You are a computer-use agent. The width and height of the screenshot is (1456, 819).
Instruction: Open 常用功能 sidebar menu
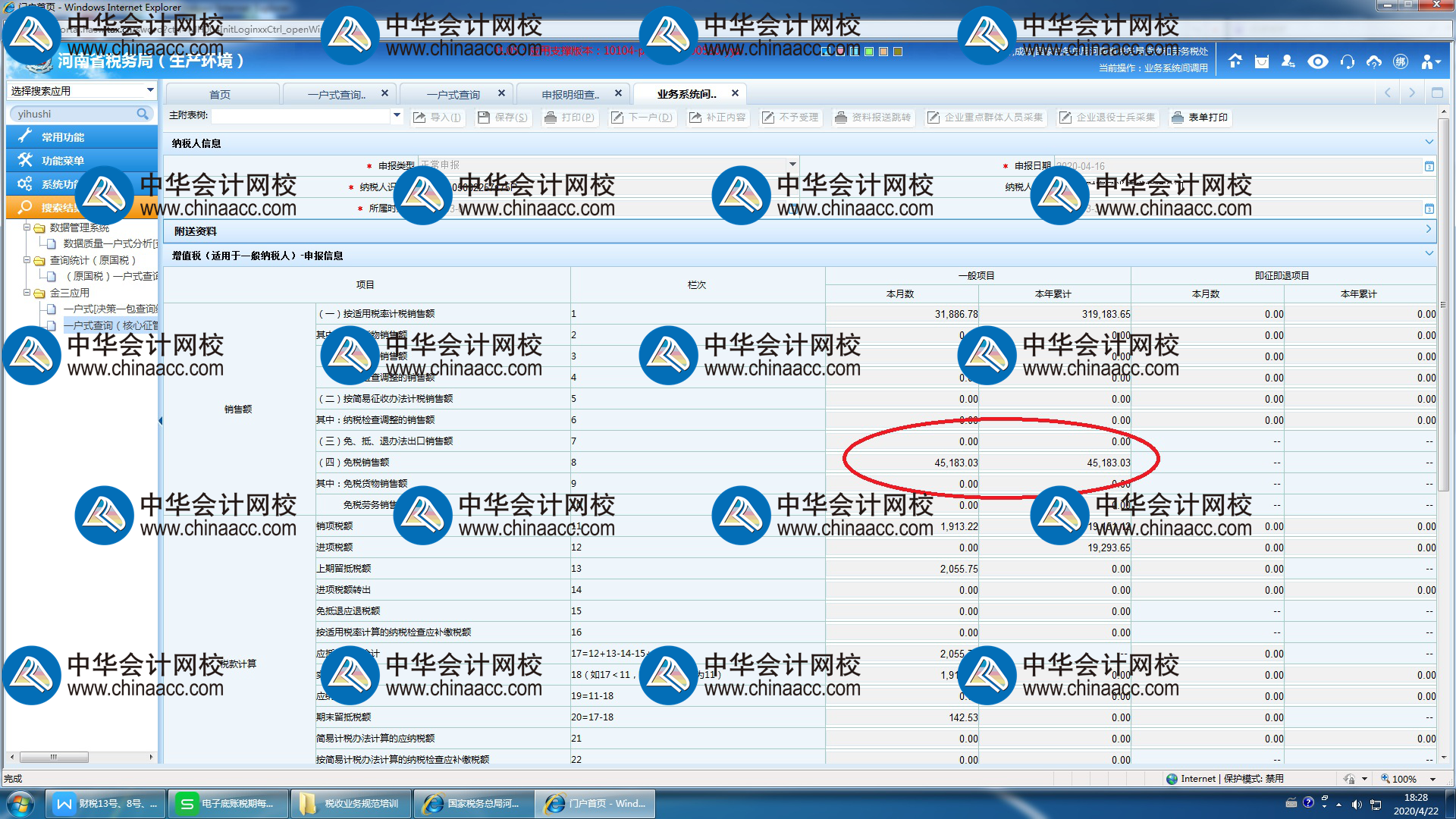pyautogui.click(x=63, y=137)
